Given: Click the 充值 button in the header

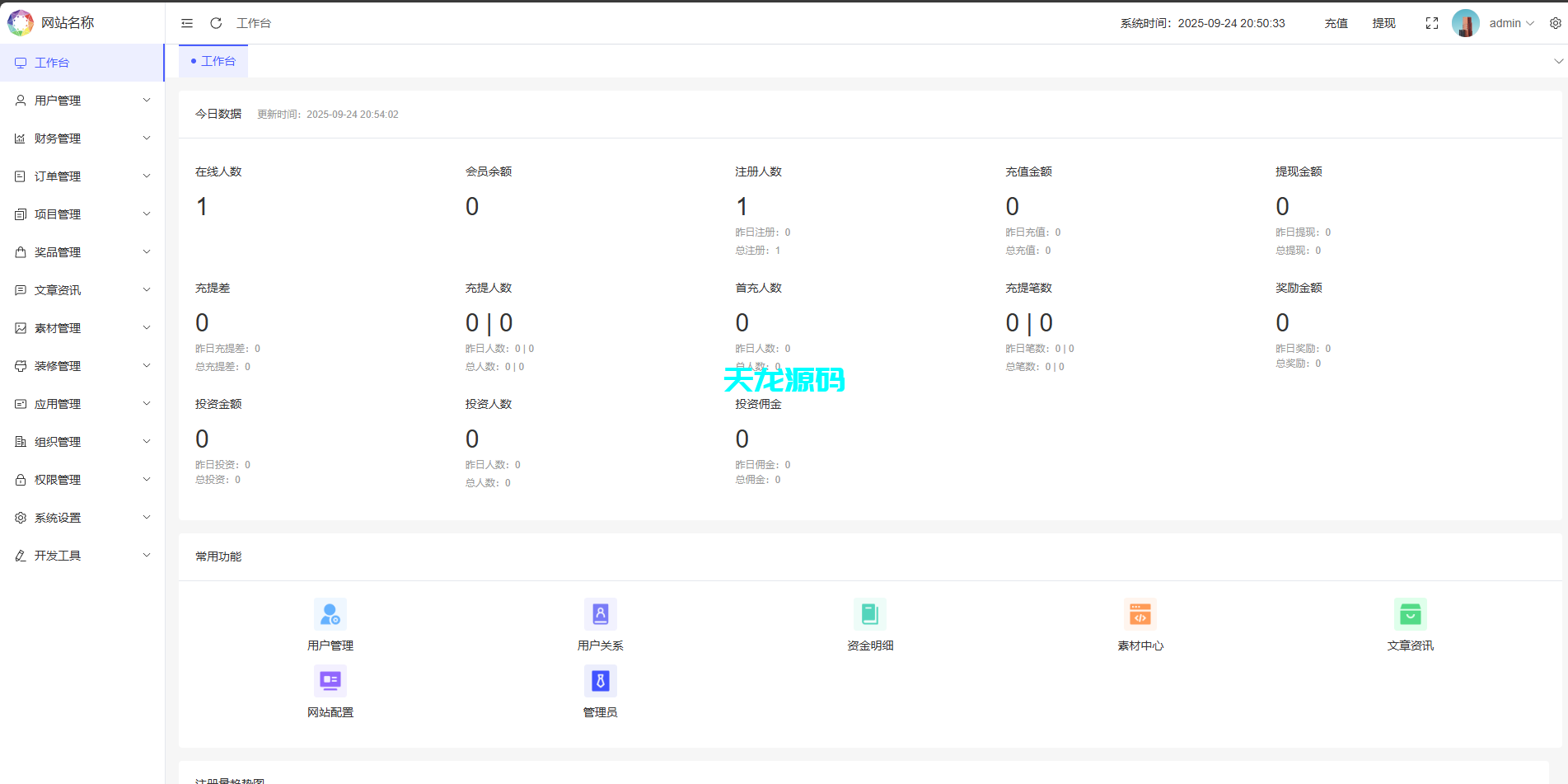Looking at the screenshot, I should [1336, 23].
